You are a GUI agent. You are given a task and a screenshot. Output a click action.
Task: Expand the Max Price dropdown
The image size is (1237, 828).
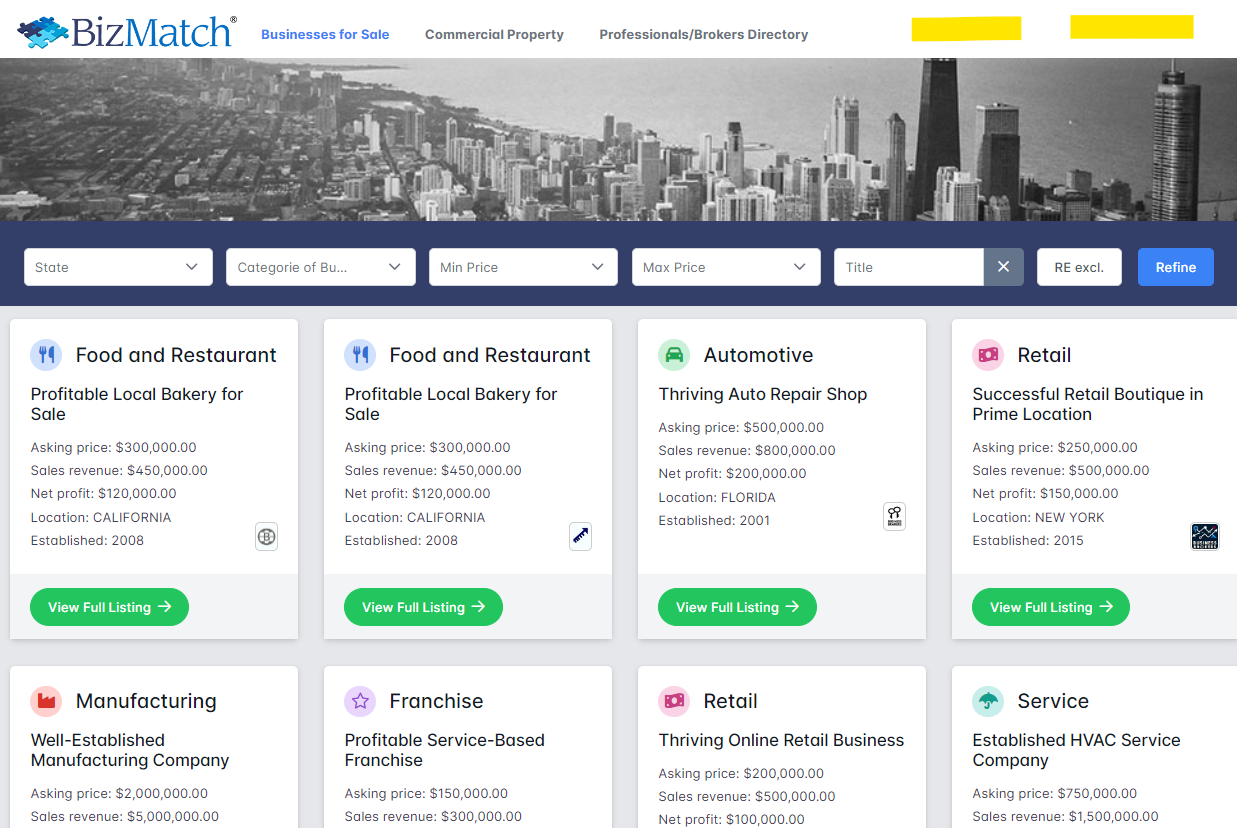click(x=726, y=267)
